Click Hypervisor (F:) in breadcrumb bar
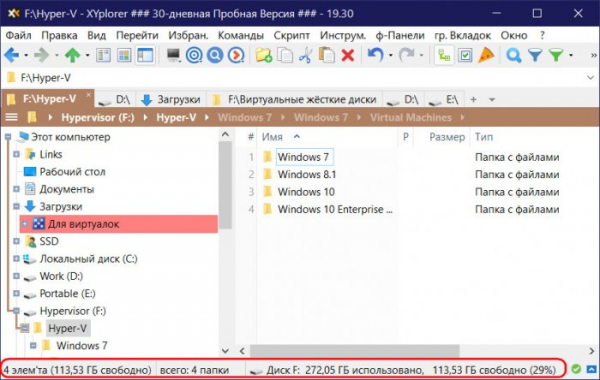Viewport: 600px width, 380px height. click(98, 117)
